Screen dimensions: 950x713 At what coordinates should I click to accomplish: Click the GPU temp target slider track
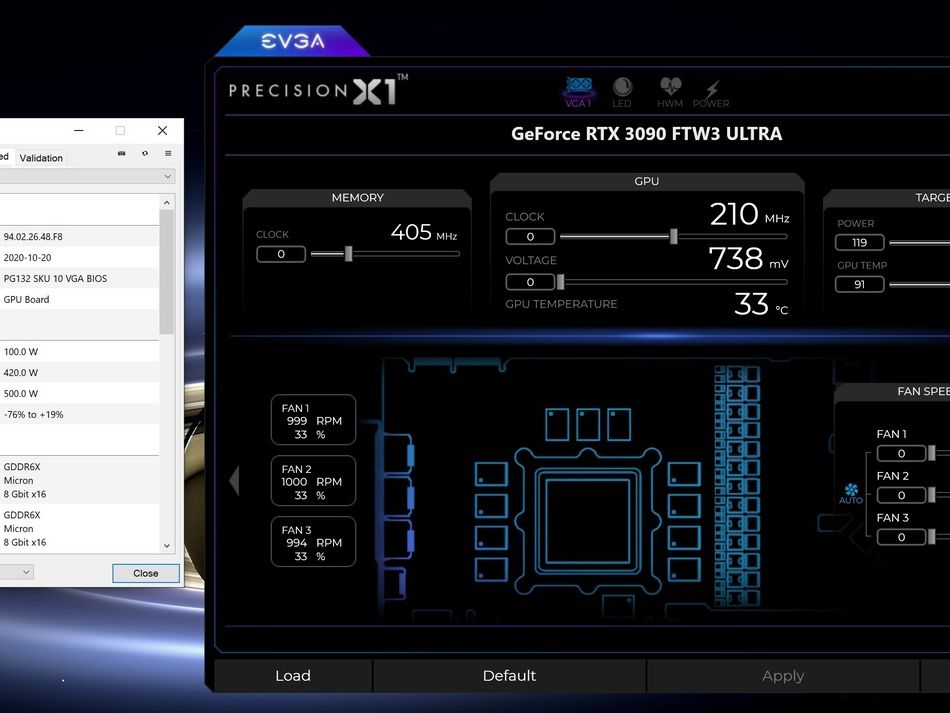[920, 284]
